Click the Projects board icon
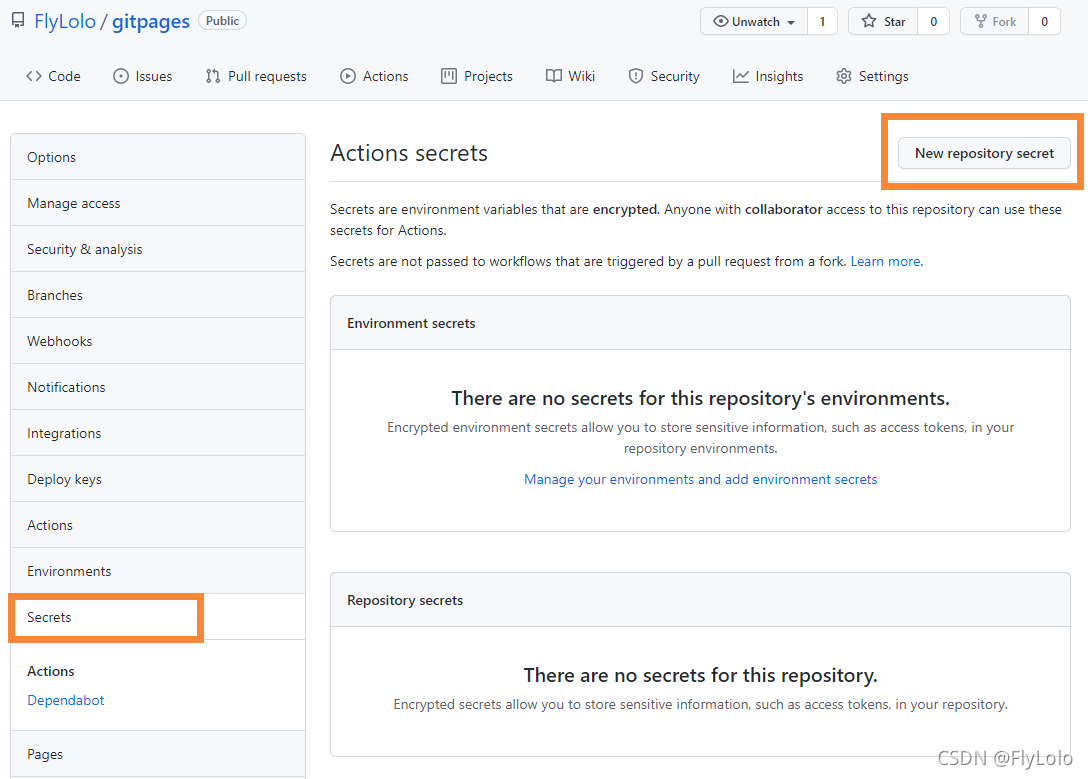The width and height of the screenshot is (1088, 779). click(449, 76)
